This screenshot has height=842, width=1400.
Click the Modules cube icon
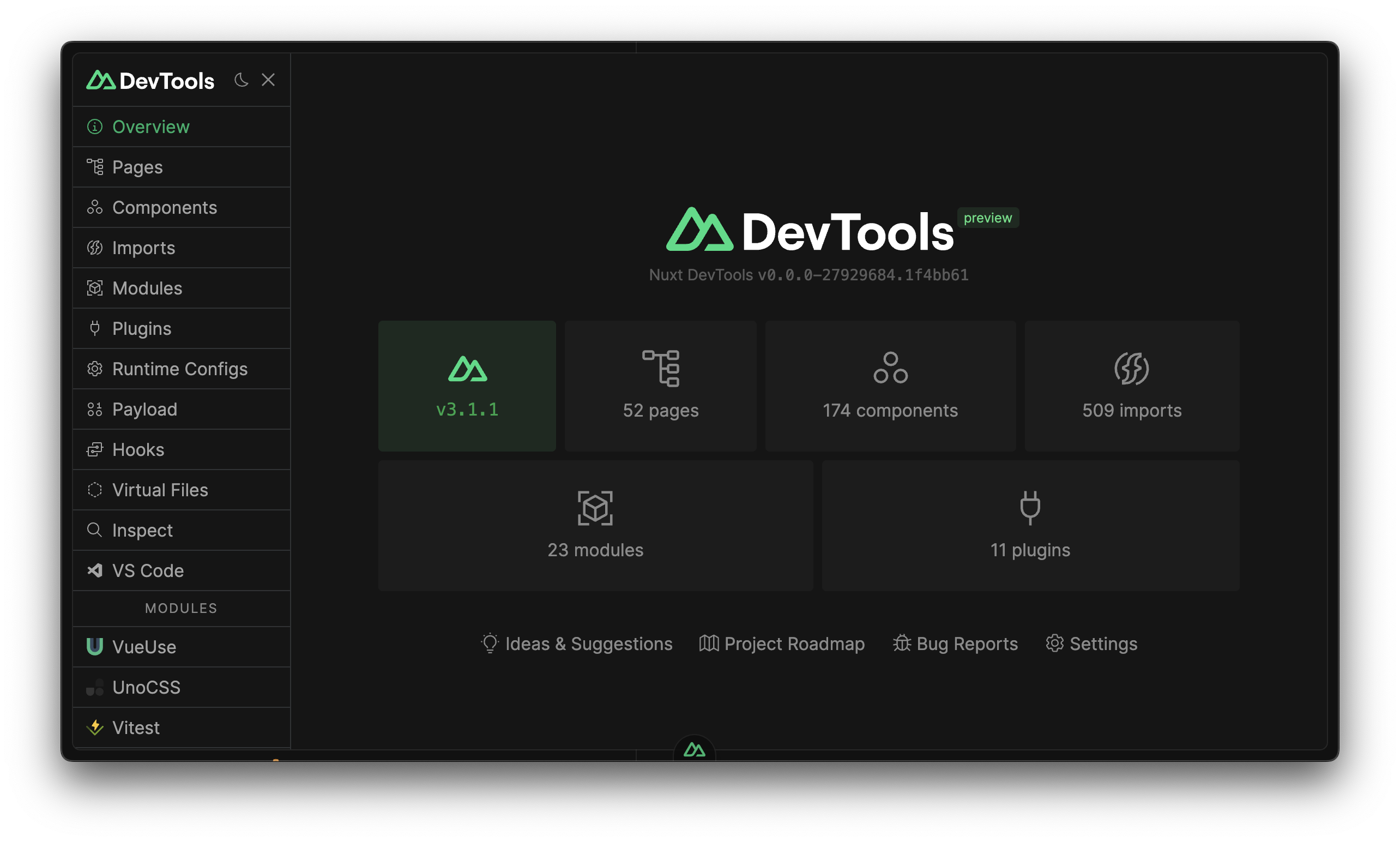[x=95, y=287]
